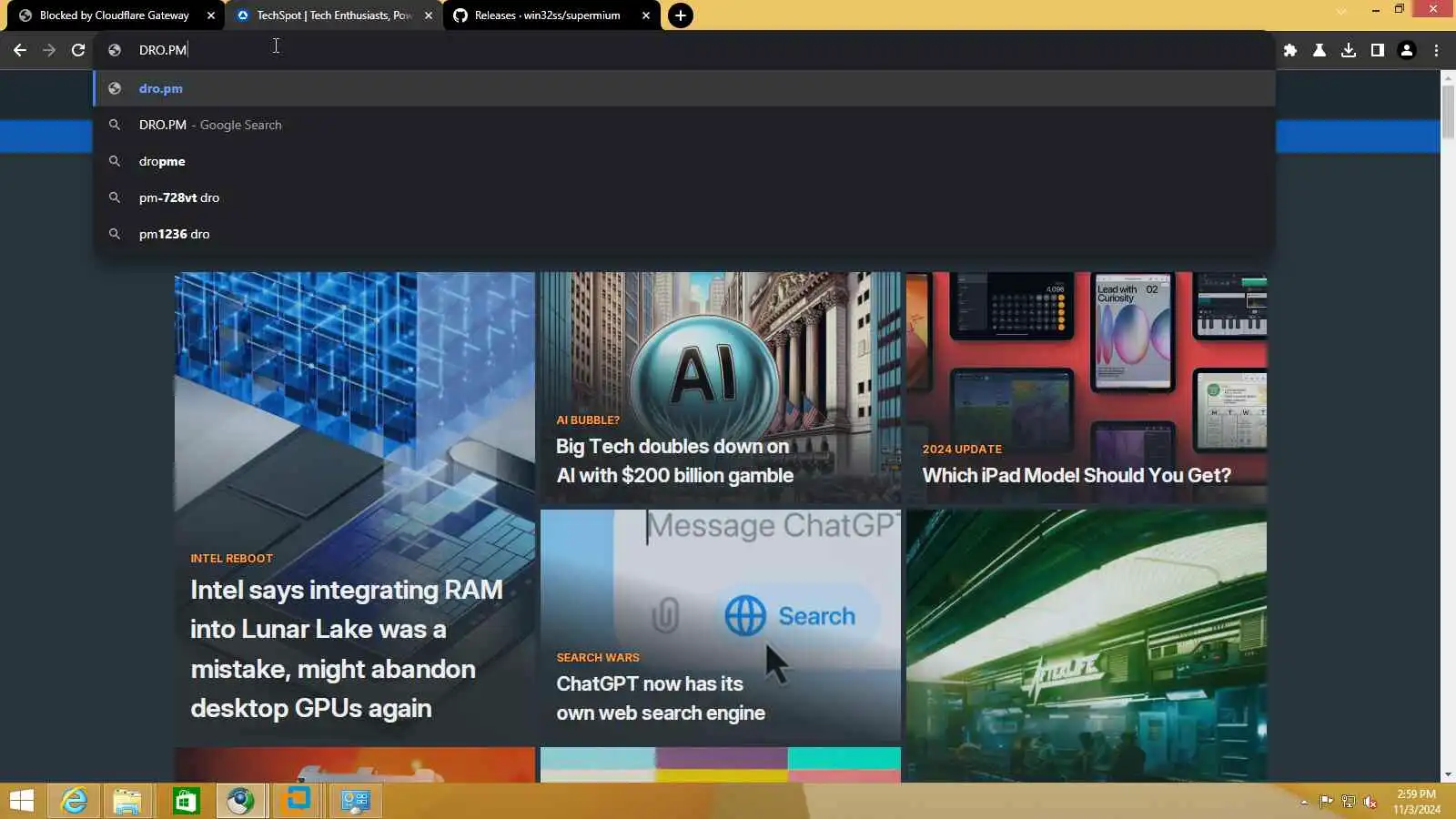Open the Downloads toolbar icon
Image resolution: width=1456 pixels, height=819 pixels.
pyautogui.click(x=1349, y=50)
